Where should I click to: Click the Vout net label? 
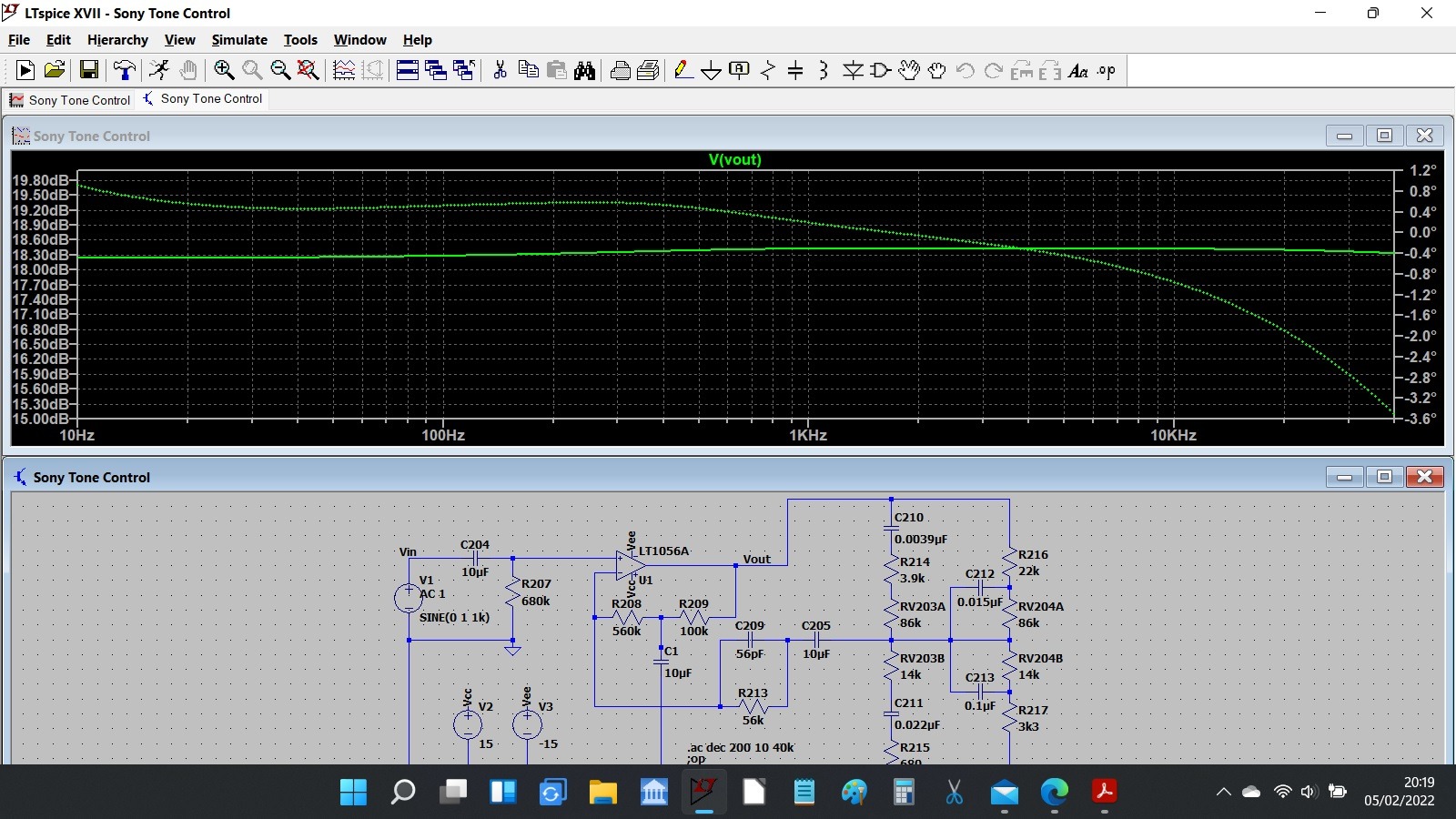click(756, 559)
